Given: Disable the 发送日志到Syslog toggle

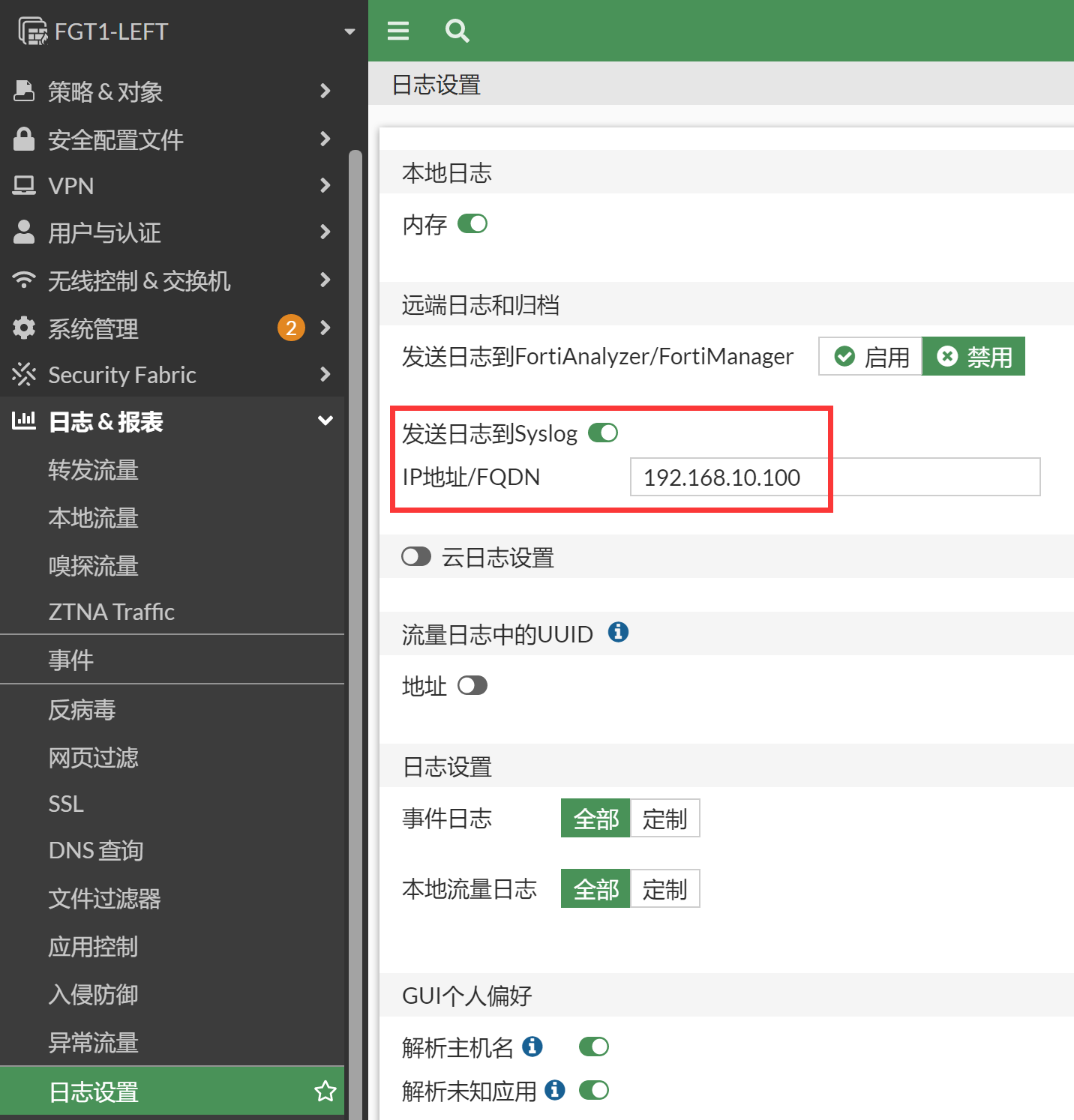Looking at the screenshot, I should coord(603,433).
